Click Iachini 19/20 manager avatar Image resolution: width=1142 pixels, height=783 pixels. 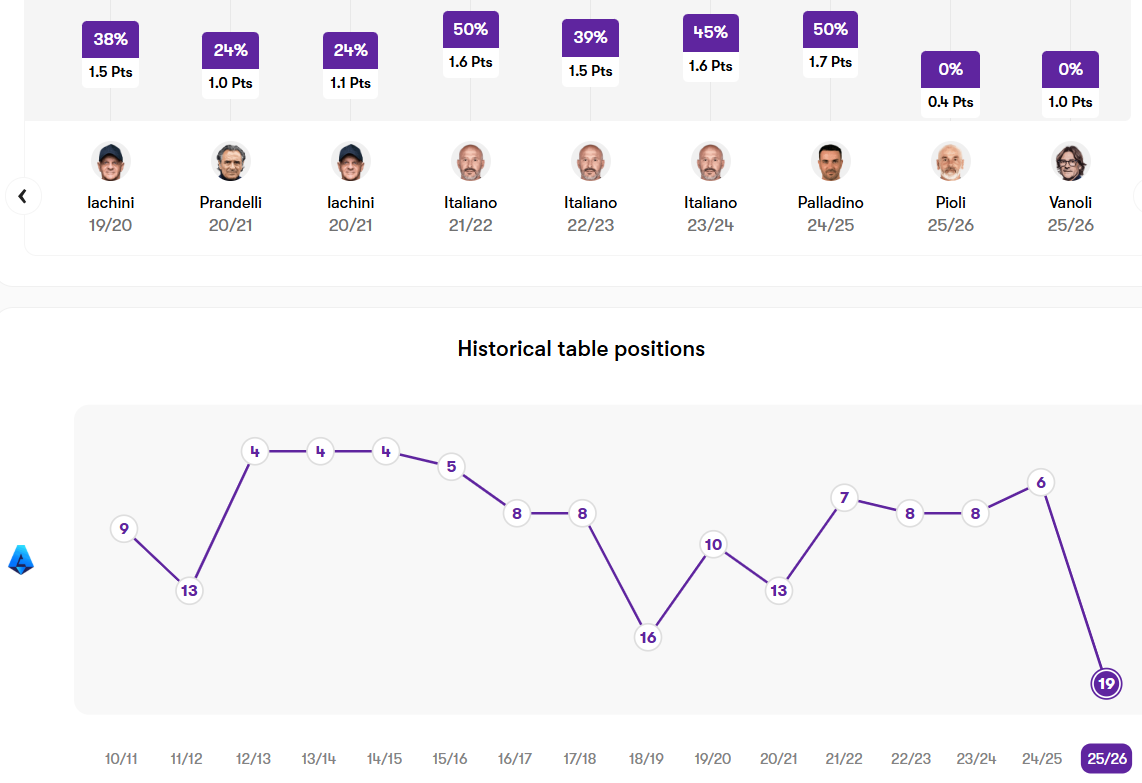pyautogui.click(x=111, y=162)
